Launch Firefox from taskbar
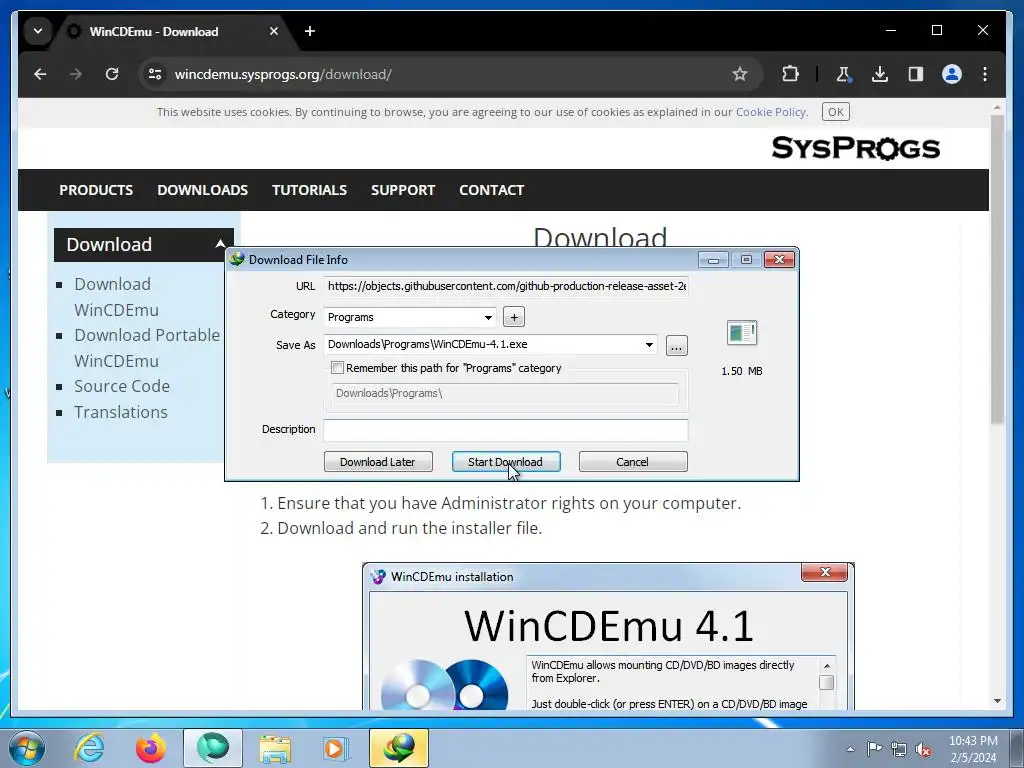The width and height of the screenshot is (1024, 768). (x=151, y=748)
